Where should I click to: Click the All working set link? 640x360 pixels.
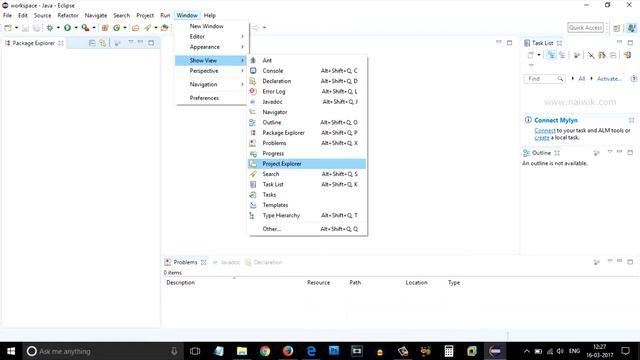[582, 78]
